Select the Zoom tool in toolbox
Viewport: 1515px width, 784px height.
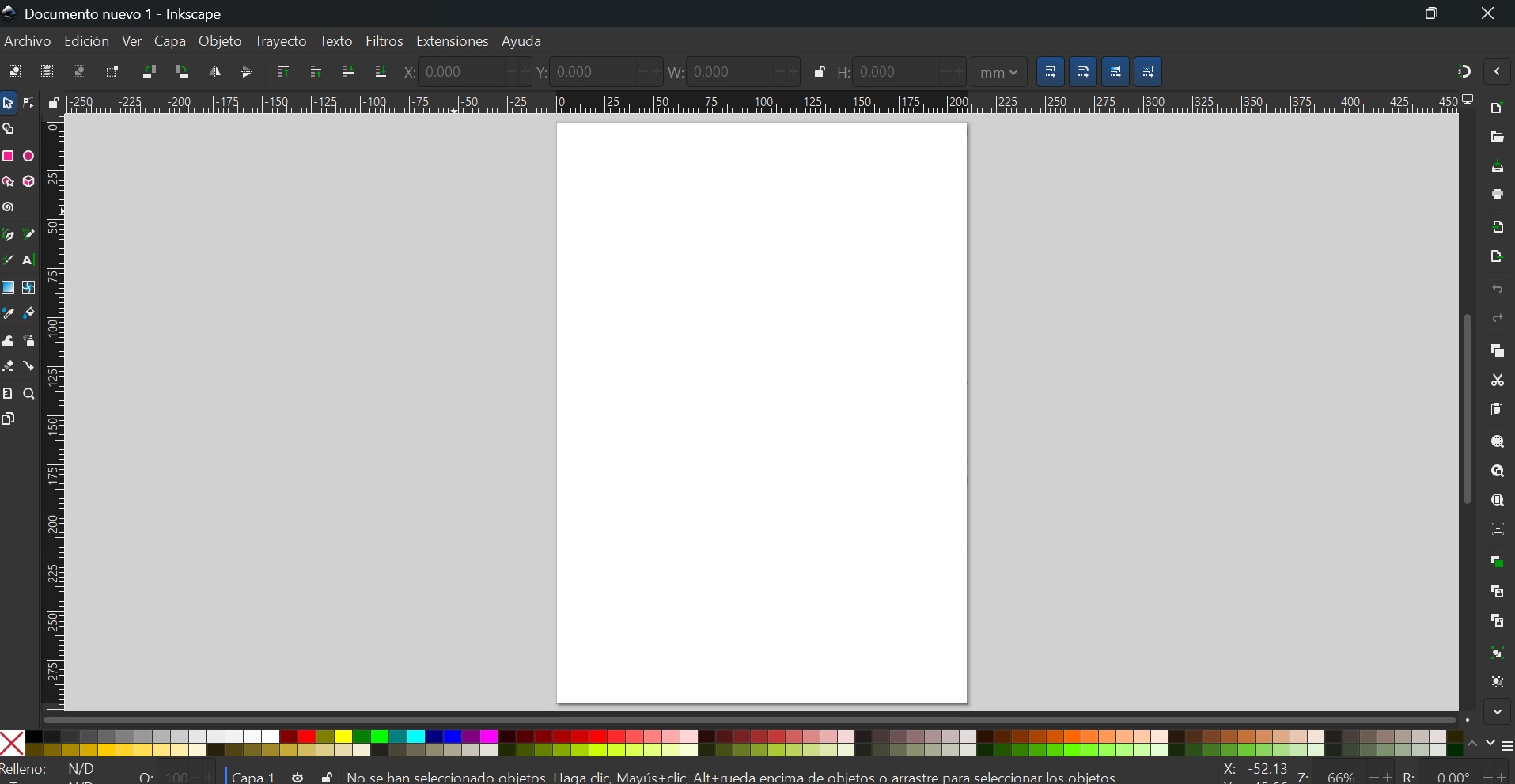pyautogui.click(x=29, y=394)
